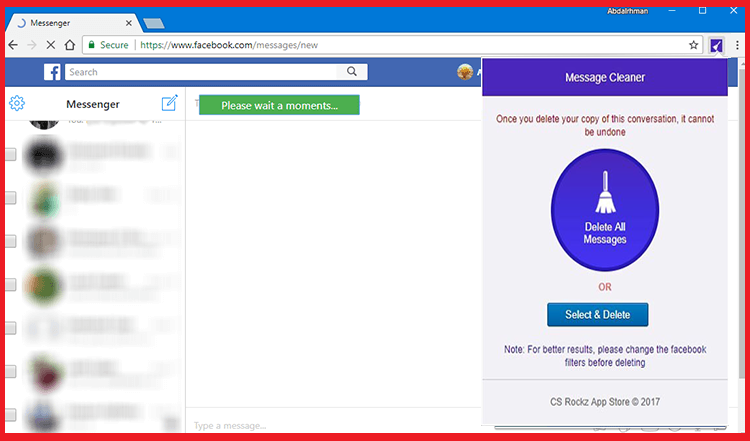Go back with the browser arrow
This screenshot has width=750, height=441.
13,45
